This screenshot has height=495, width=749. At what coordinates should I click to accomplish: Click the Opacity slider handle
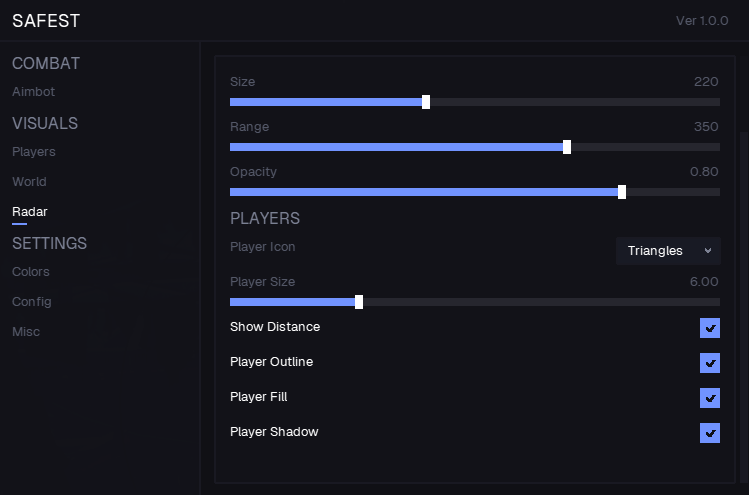coord(622,192)
